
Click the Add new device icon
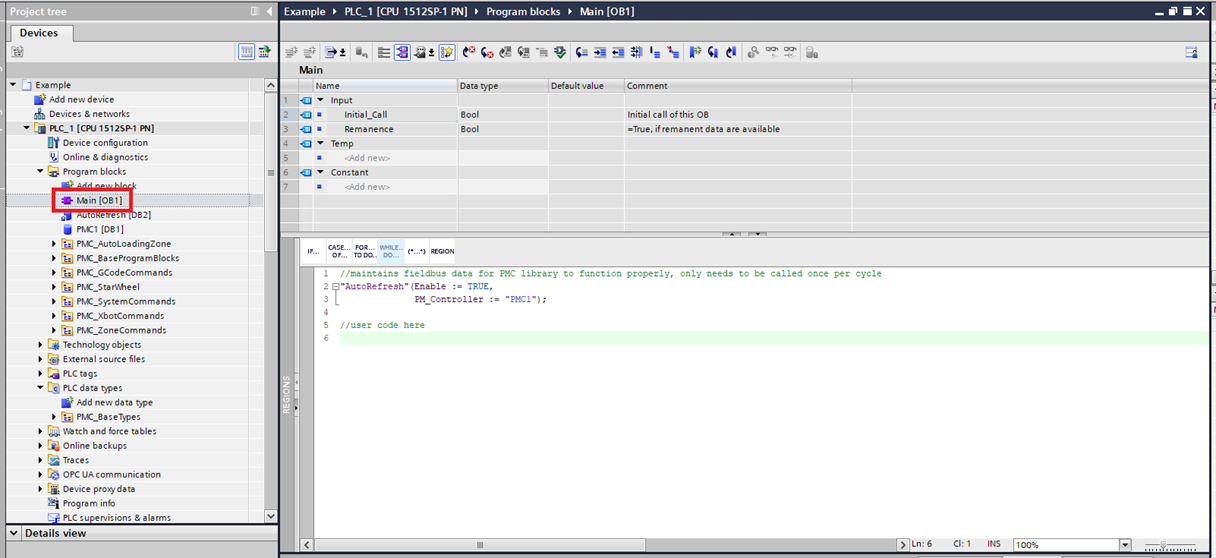[40, 100]
